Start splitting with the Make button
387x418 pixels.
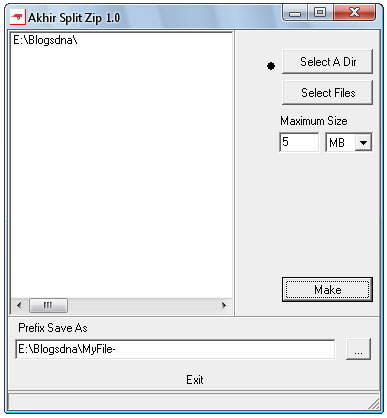pos(327,290)
